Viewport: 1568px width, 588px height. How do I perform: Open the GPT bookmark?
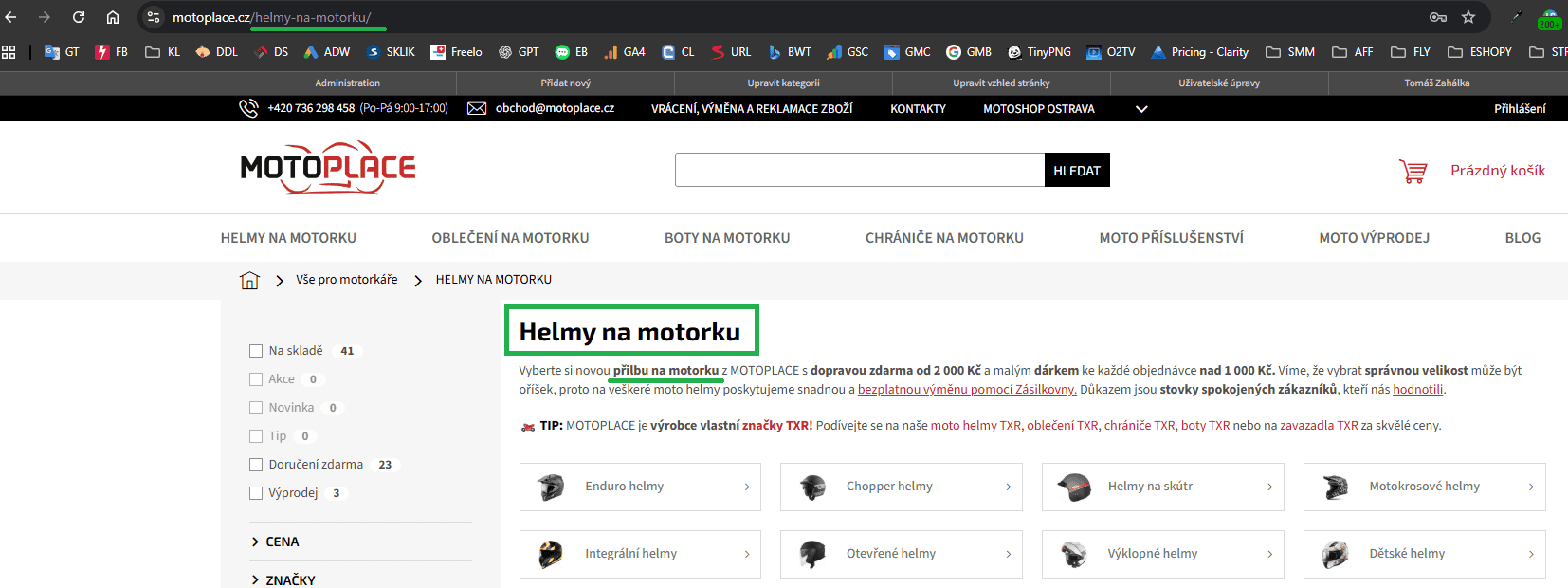519,52
